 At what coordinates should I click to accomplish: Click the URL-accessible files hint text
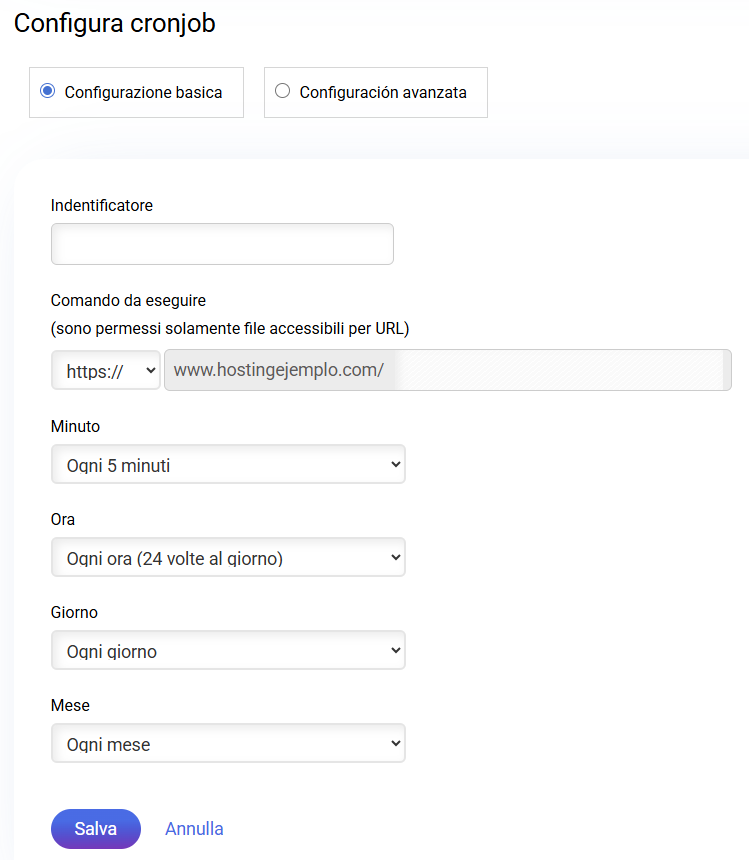230,328
